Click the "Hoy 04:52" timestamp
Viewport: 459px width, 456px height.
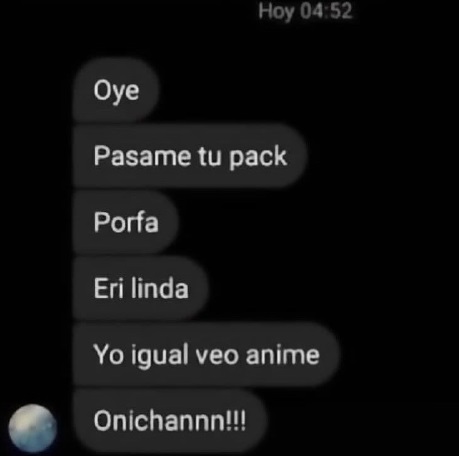coord(305,11)
